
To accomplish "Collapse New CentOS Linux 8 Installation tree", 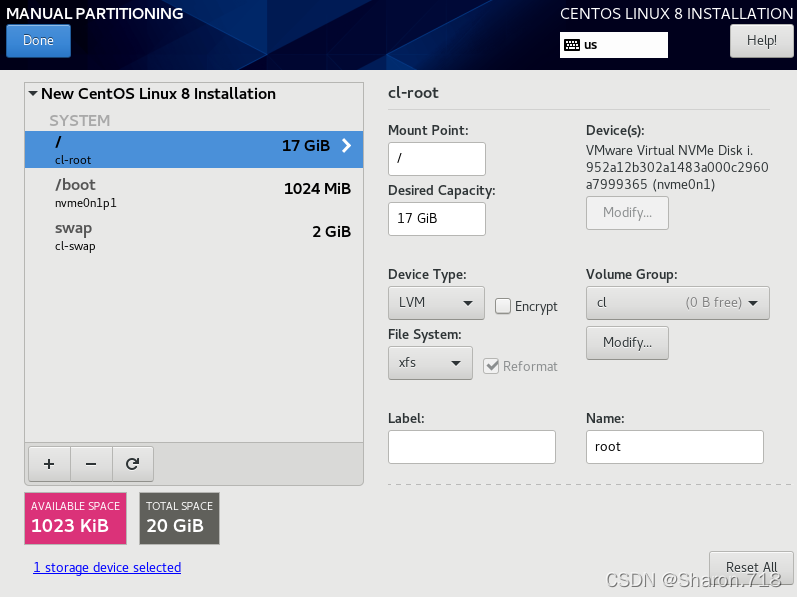I will 33,93.
